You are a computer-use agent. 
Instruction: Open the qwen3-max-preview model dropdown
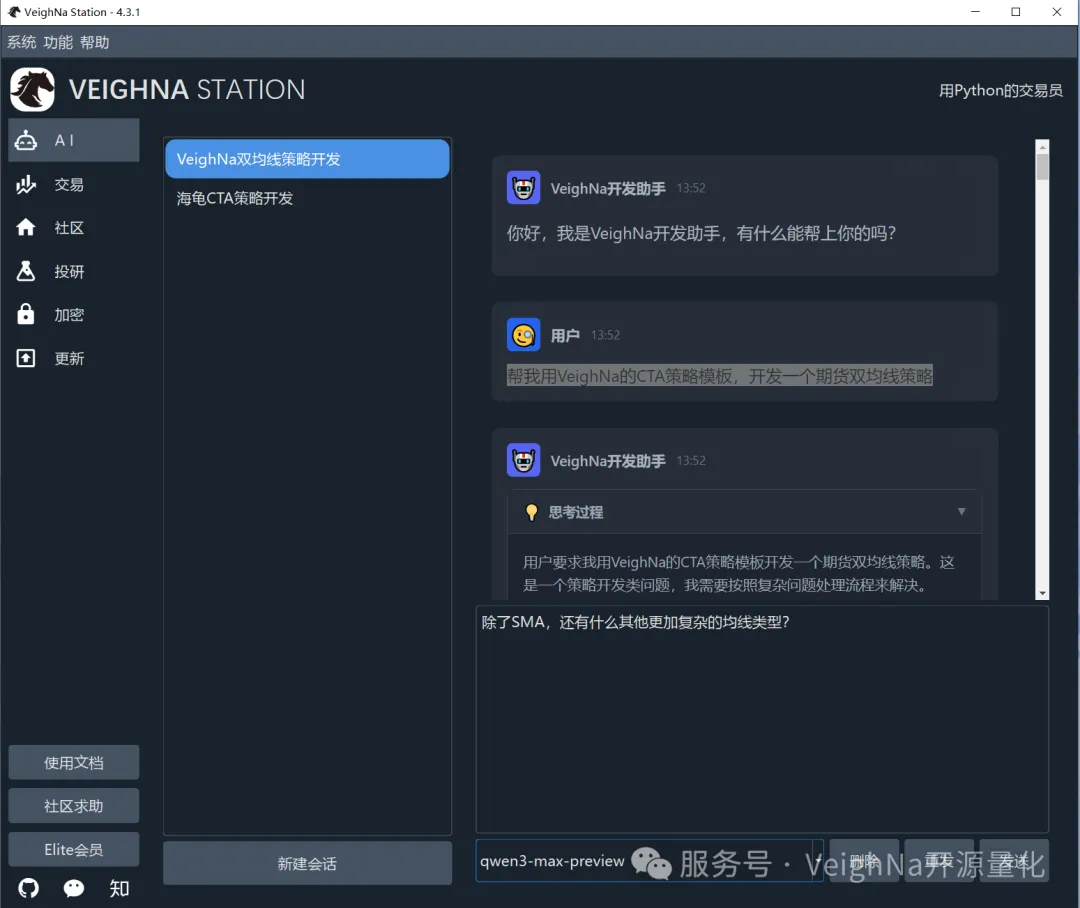coord(817,861)
